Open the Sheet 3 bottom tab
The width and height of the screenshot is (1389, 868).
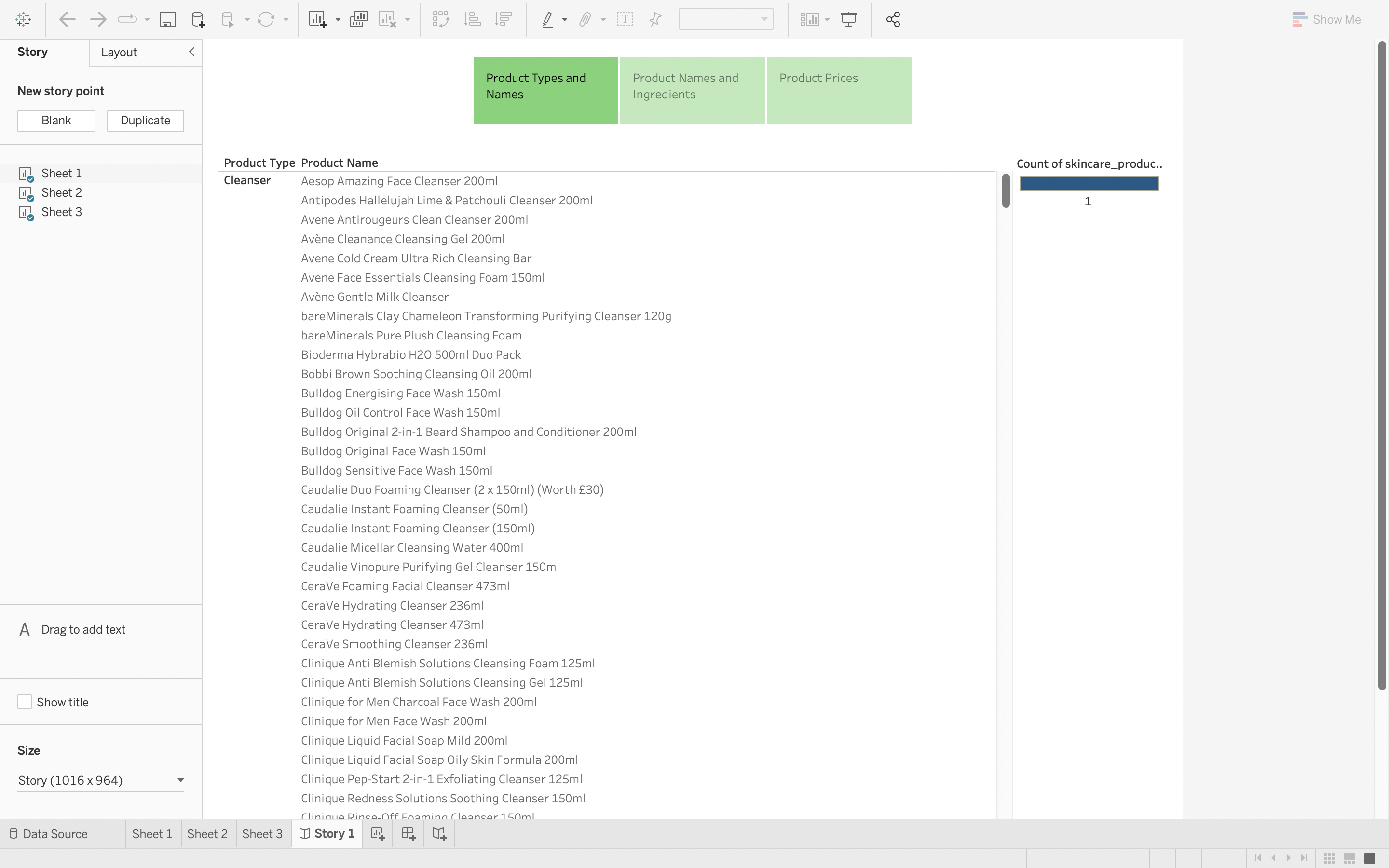click(x=262, y=834)
